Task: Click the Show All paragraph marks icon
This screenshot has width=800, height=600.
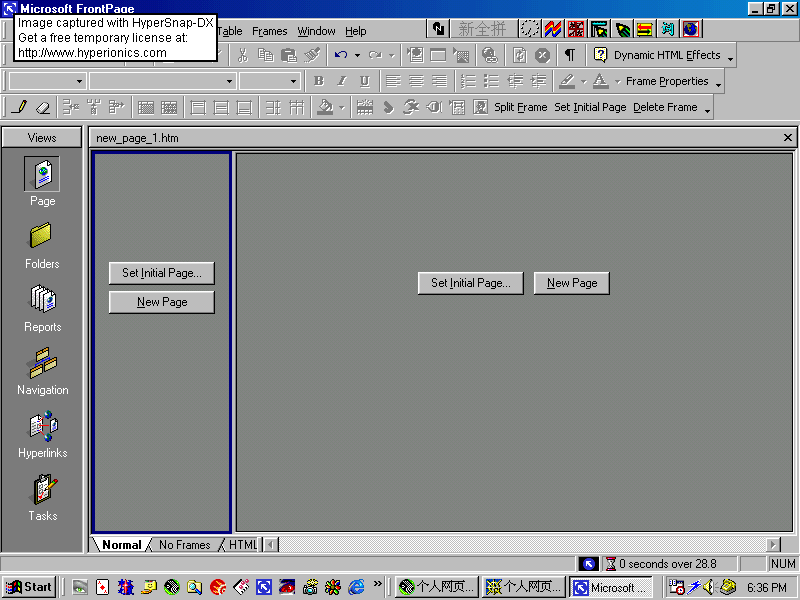Action: [569, 55]
